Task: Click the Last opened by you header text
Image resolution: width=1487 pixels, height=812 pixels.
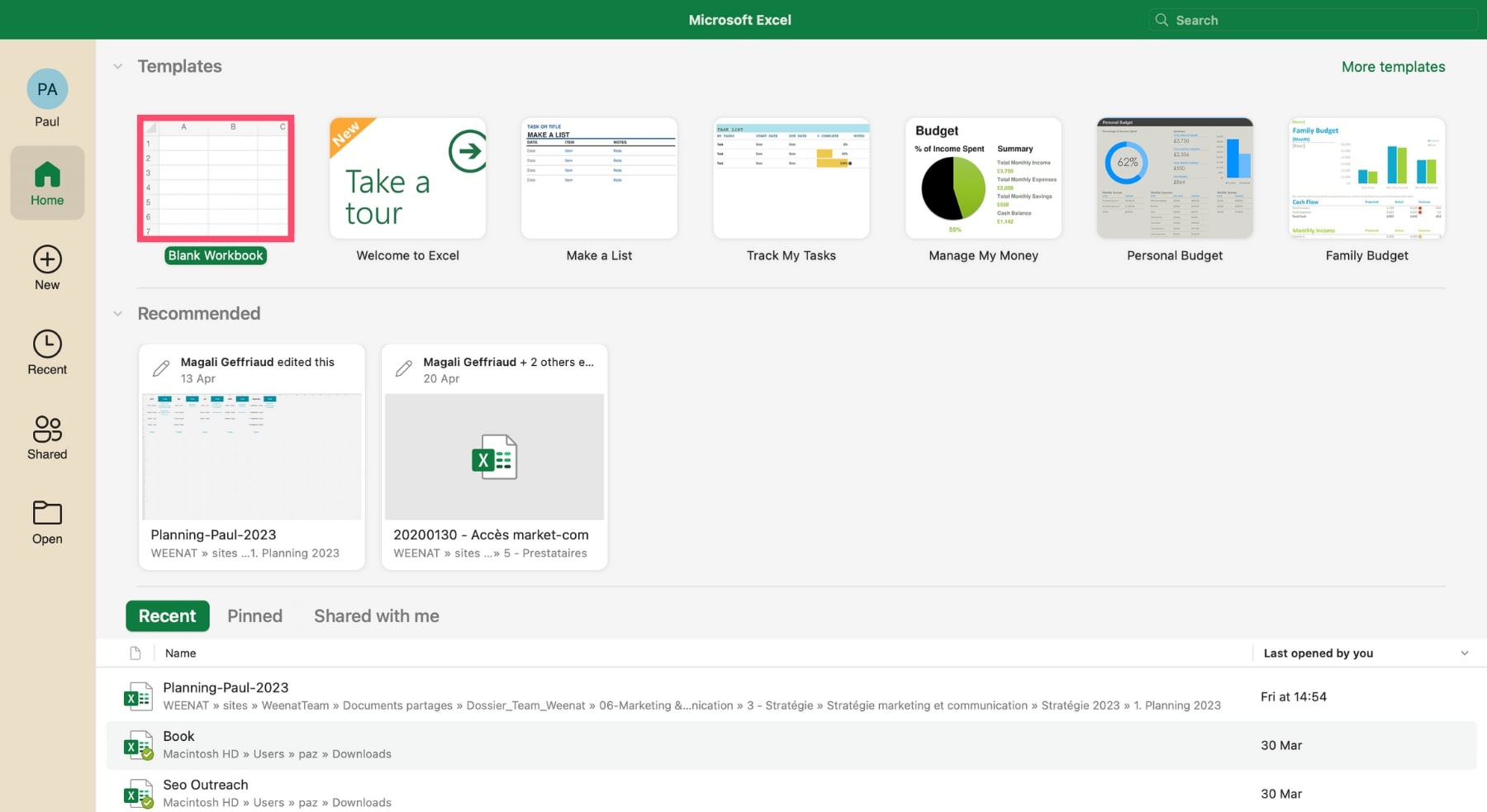Action: click(x=1318, y=653)
